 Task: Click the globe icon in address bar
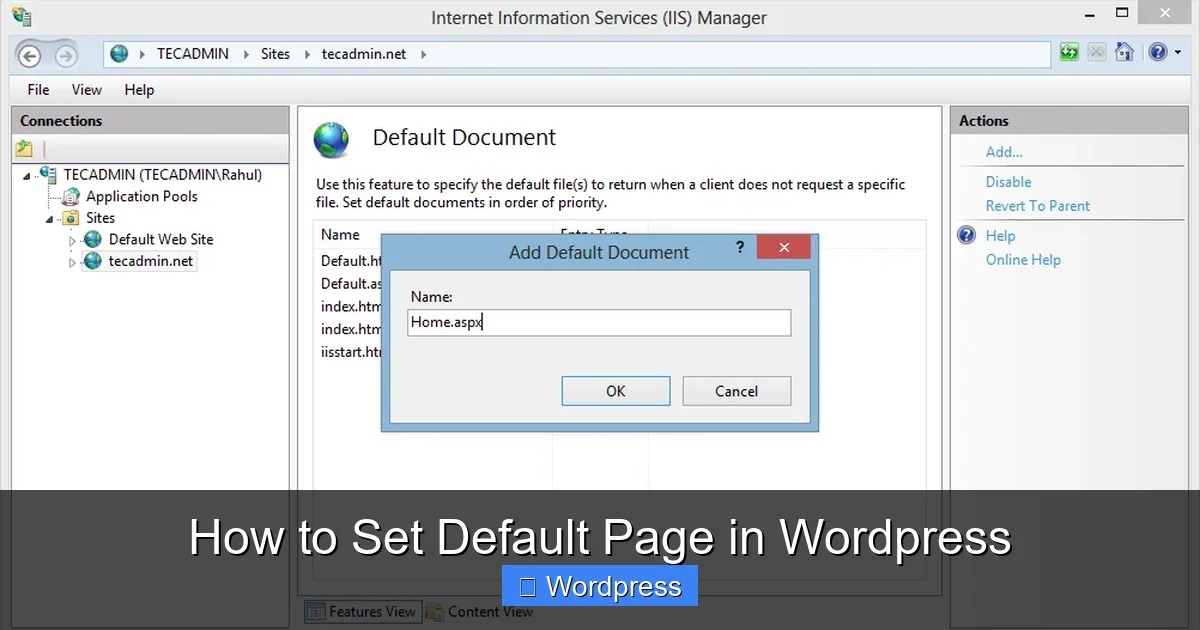[x=120, y=54]
